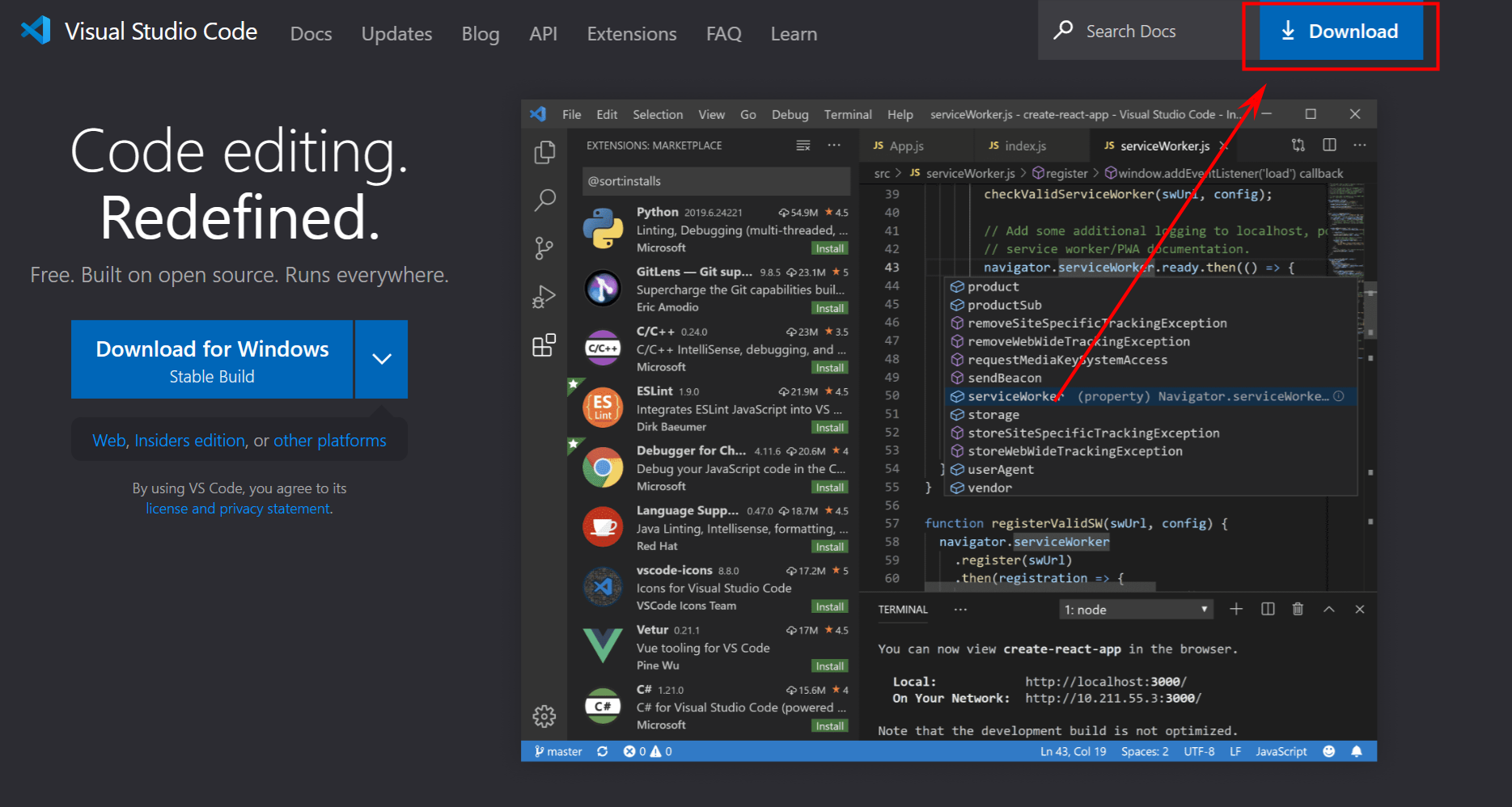Image resolution: width=1512 pixels, height=807 pixels.
Task: Close the serviceWorker.js tab
Action: pyautogui.click(x=1224, y=146)
